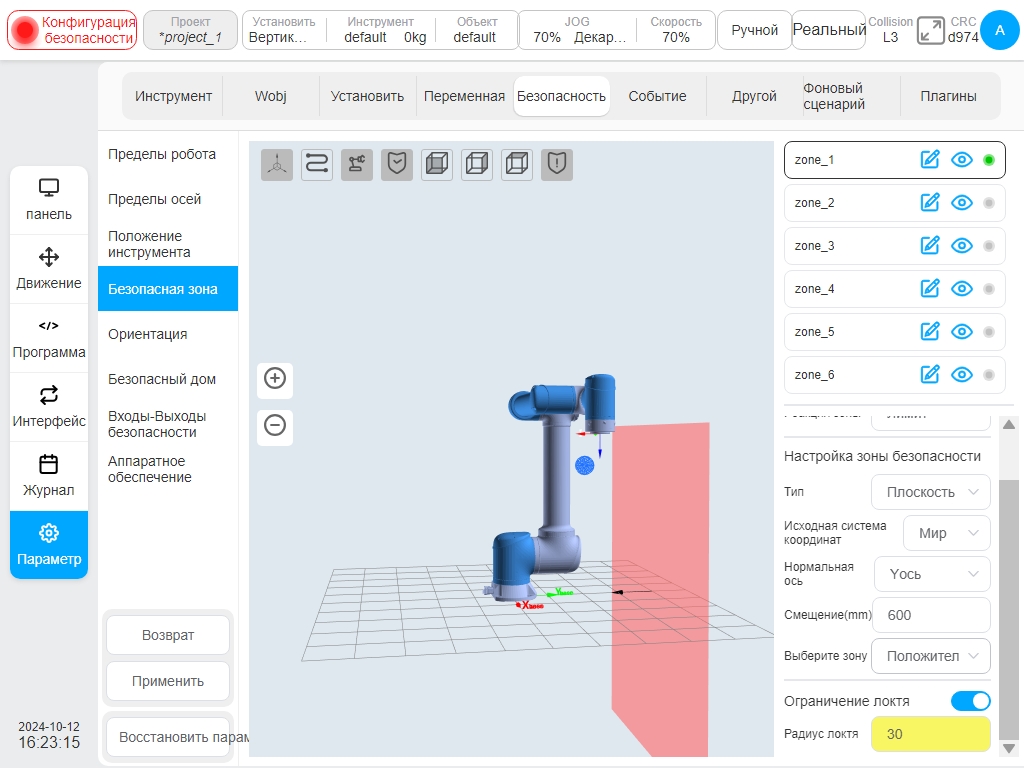The image size is (1024, 768).
Task: Click the Ручной mode button
Action: click(754, 30)
